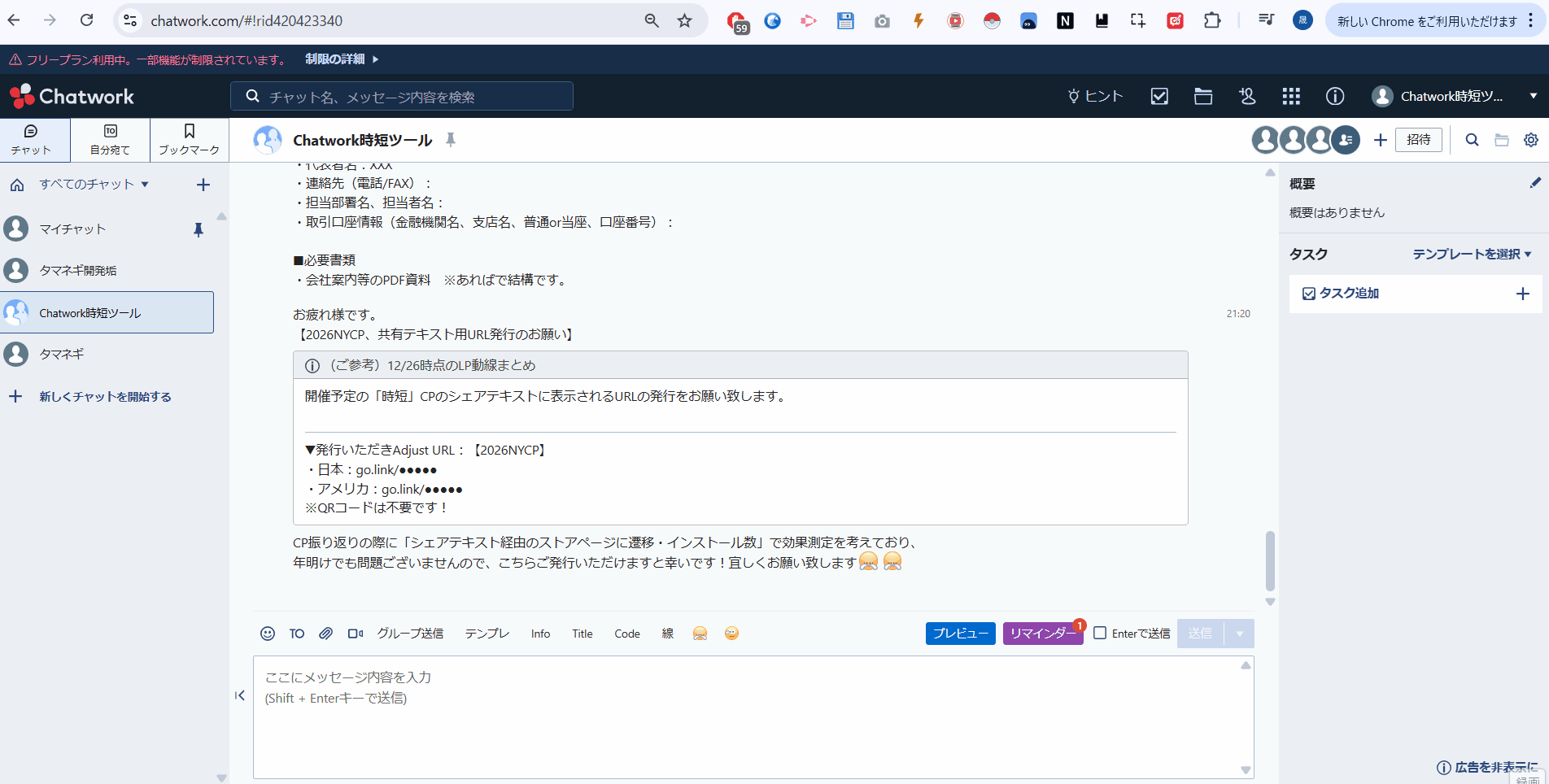Click テンプレ in message toolbar

[487, 634]
